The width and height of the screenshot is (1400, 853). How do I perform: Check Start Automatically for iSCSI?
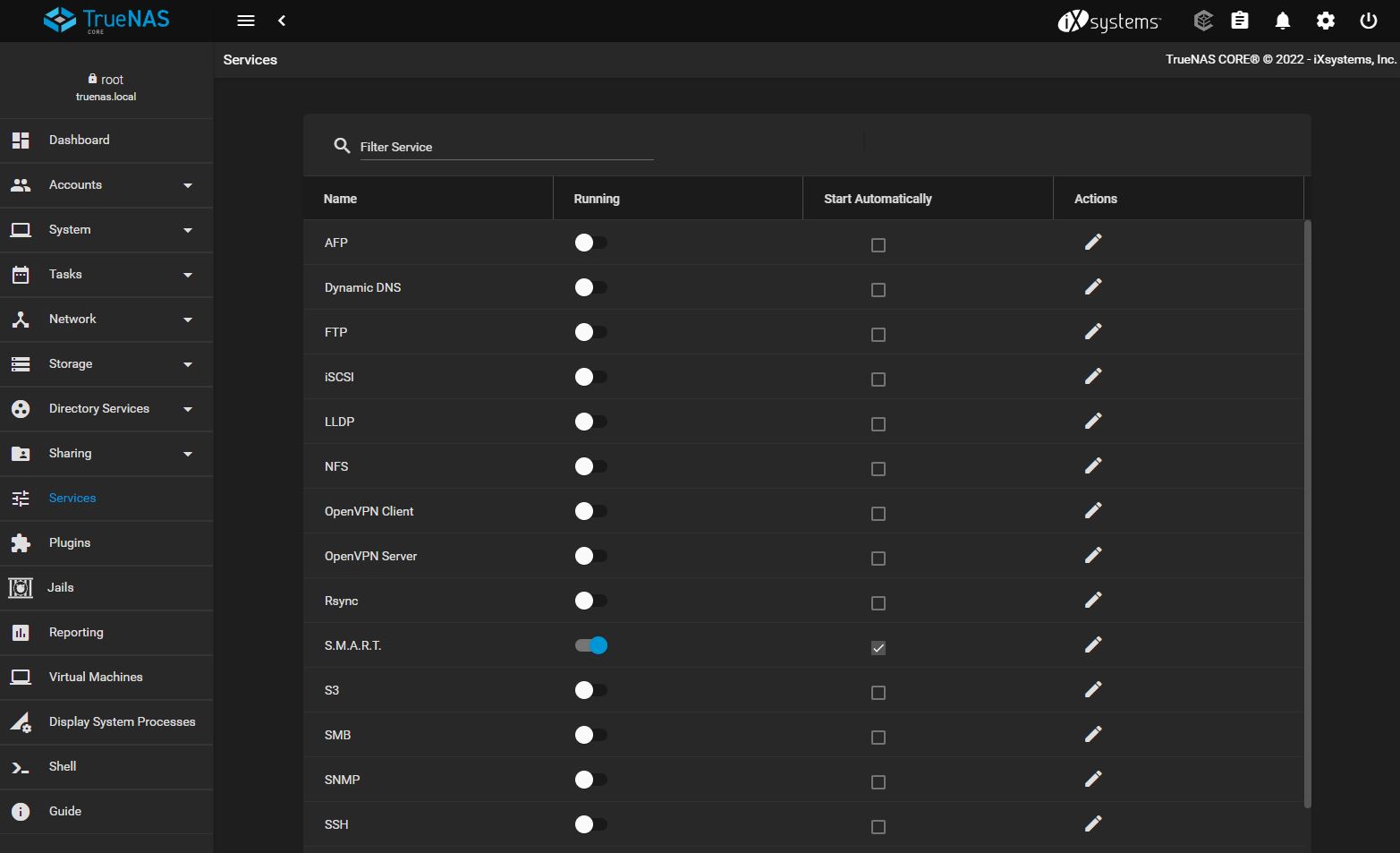click(878, 380)
